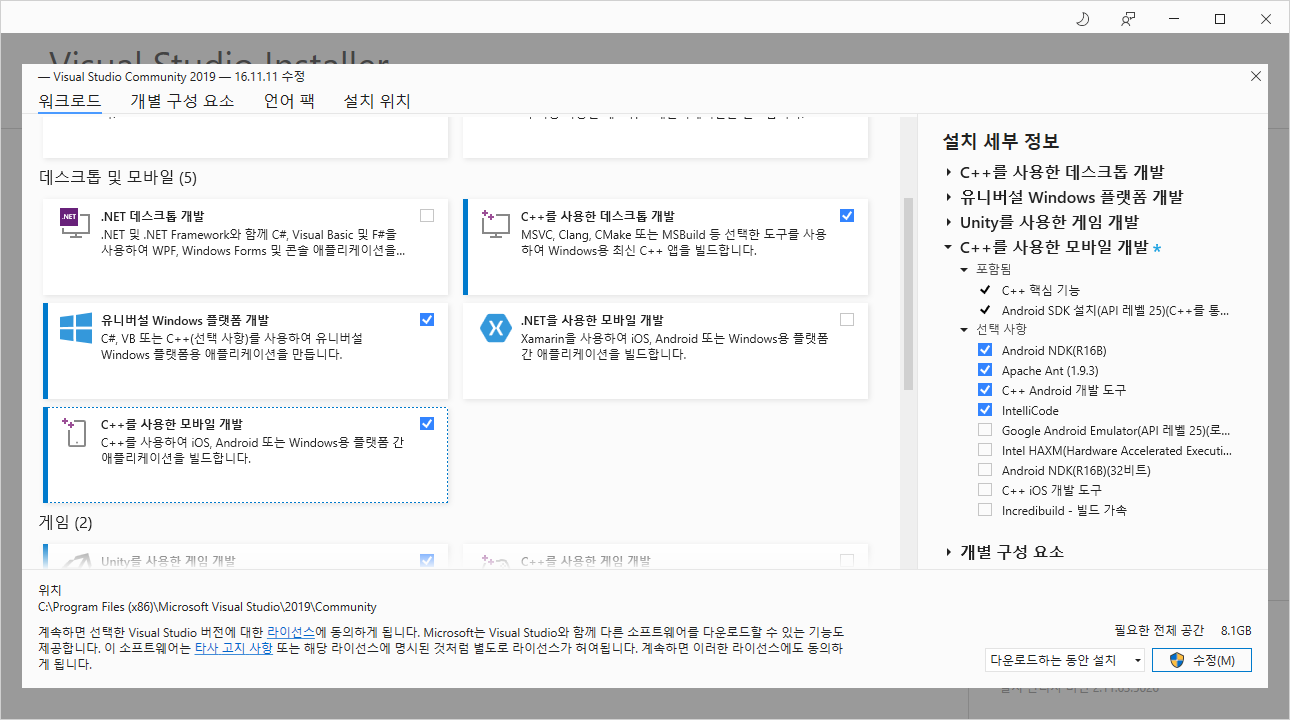The width and height of the screenshot is (1290, 720).
Task: Expand C++를 사용한 데스크톱 개발 details
Action: (x=949, y=172)
